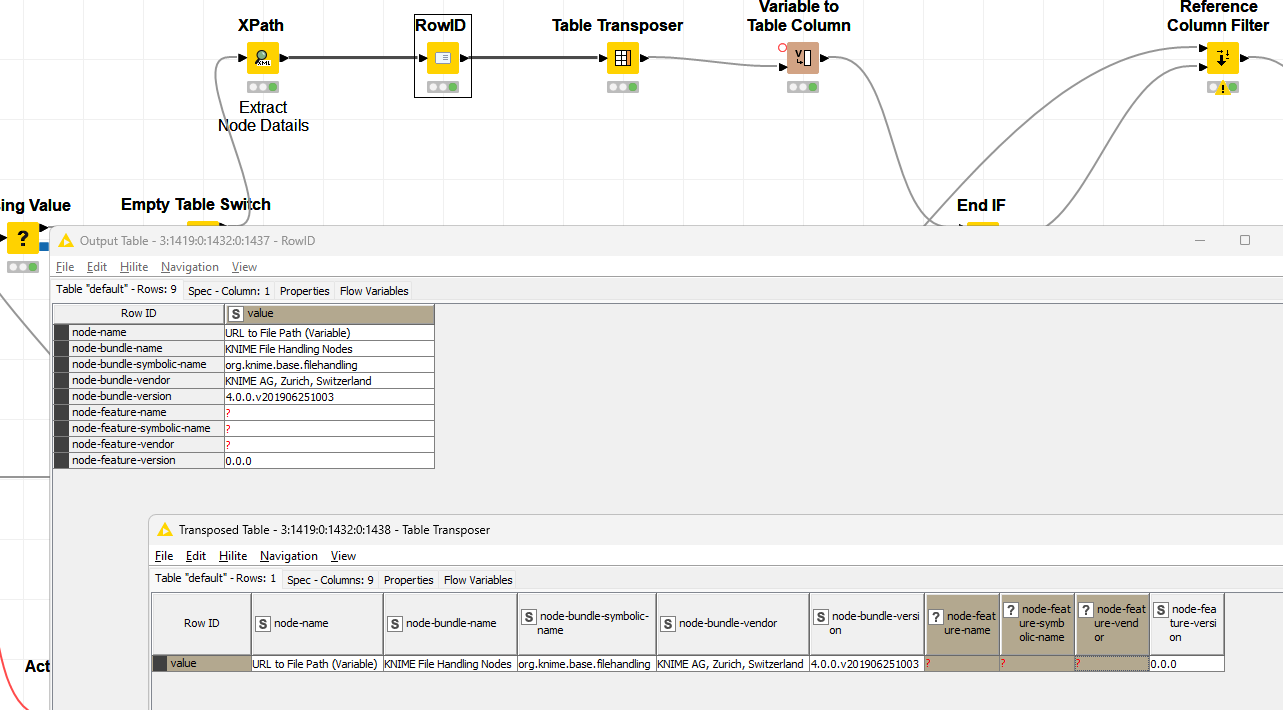
Task: Click the yellow question mark node icon
Action: tap(22, 239)
